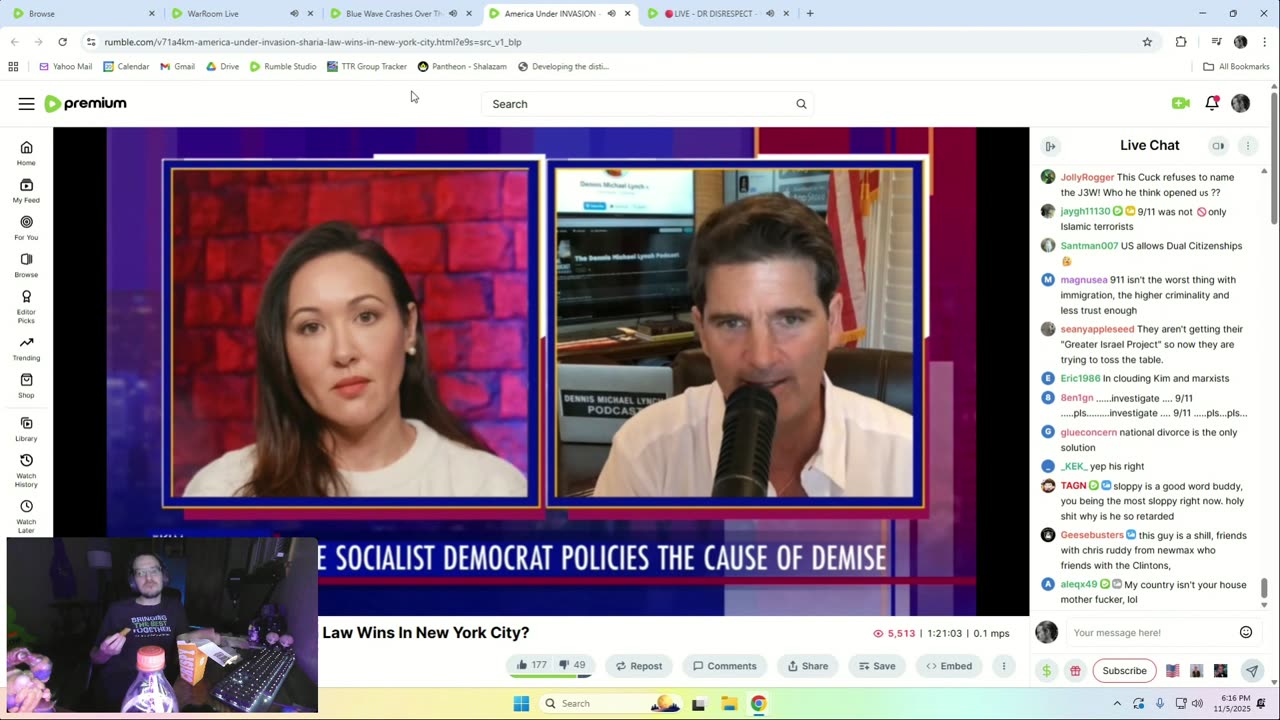The height and width of the screenshot is (720, 1280).
Task: Open Watch Later in the sidebar
Action: point(26,516)
